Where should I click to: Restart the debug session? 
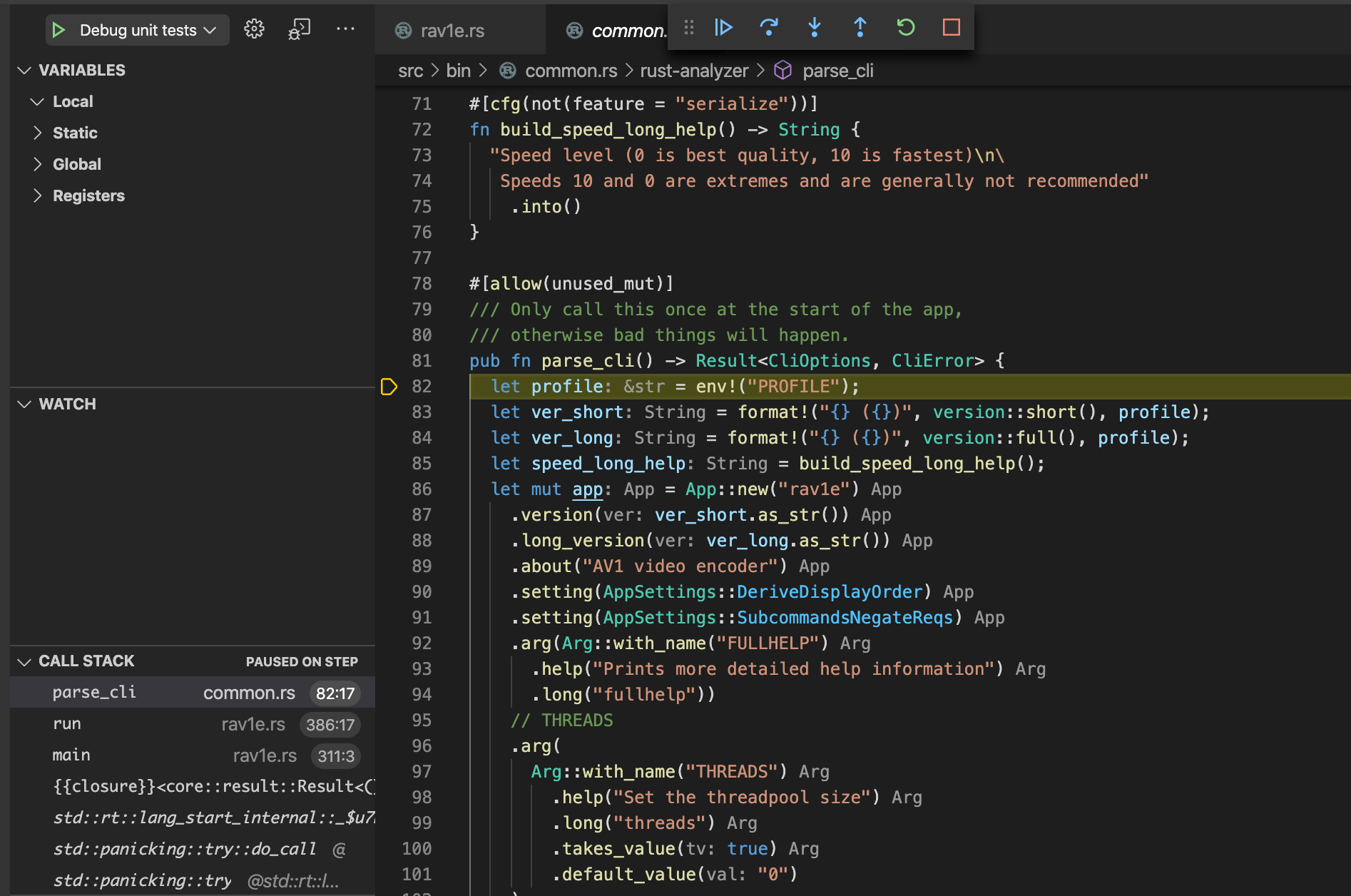906,27
